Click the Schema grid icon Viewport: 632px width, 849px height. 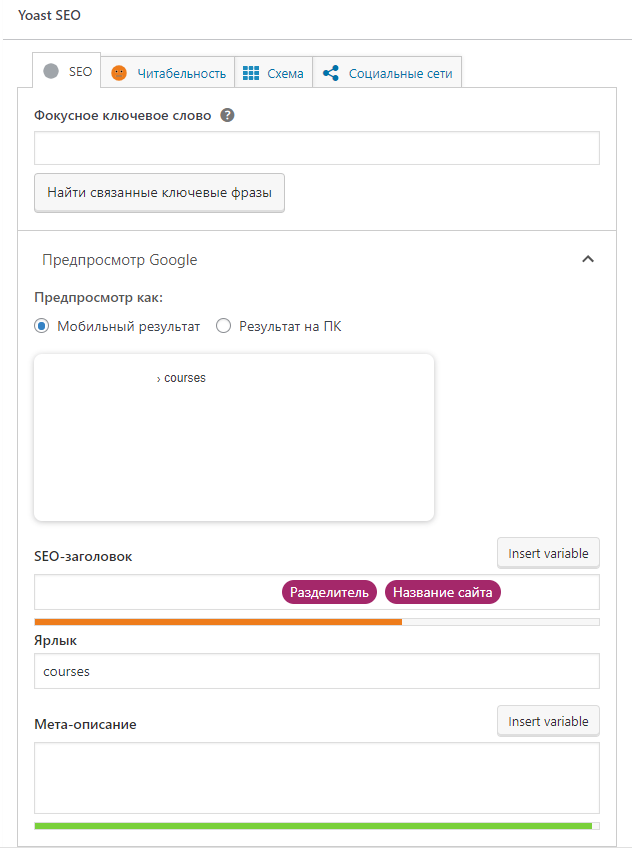point(252,73)
